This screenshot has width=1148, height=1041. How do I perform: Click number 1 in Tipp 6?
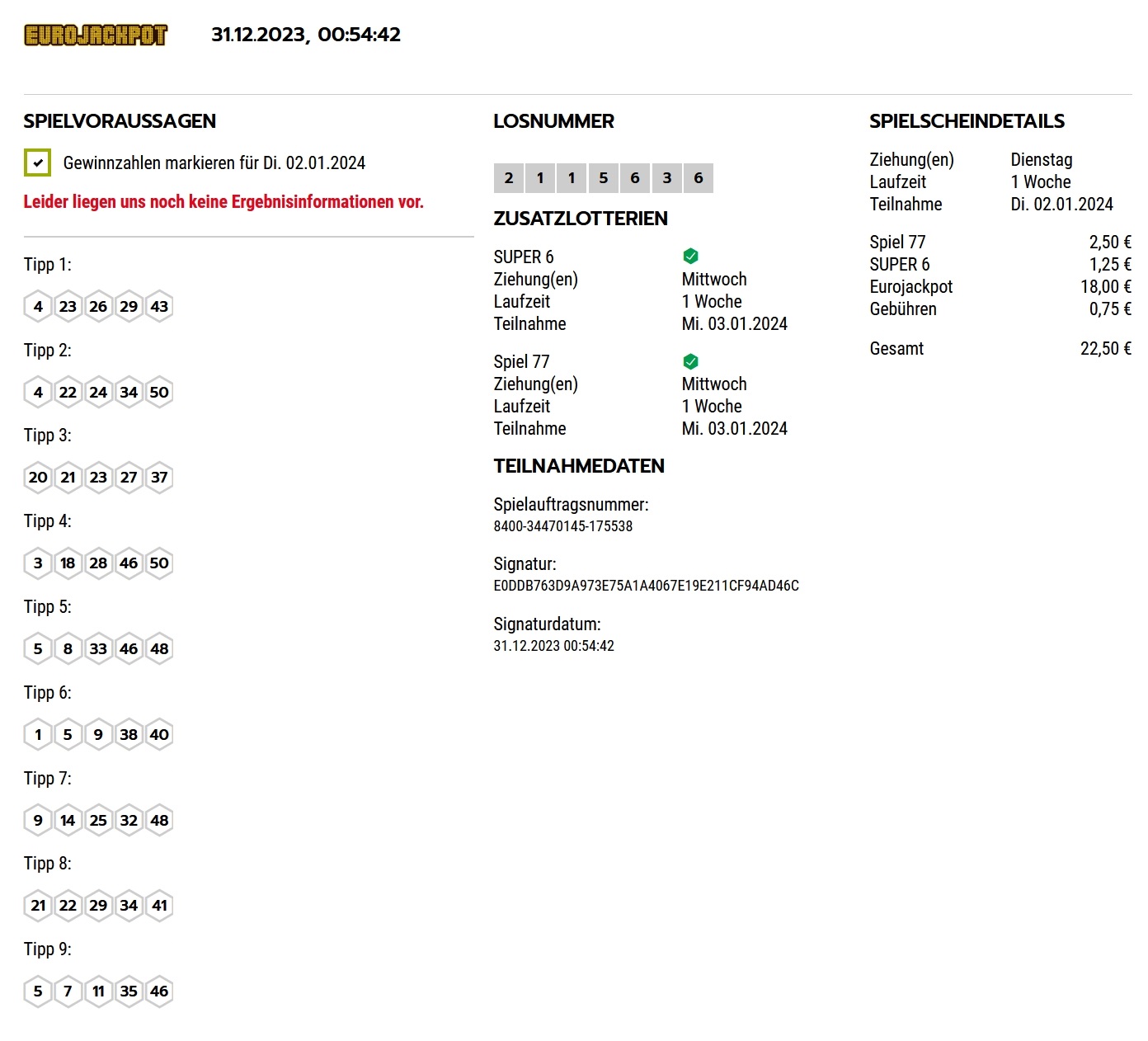38,735
